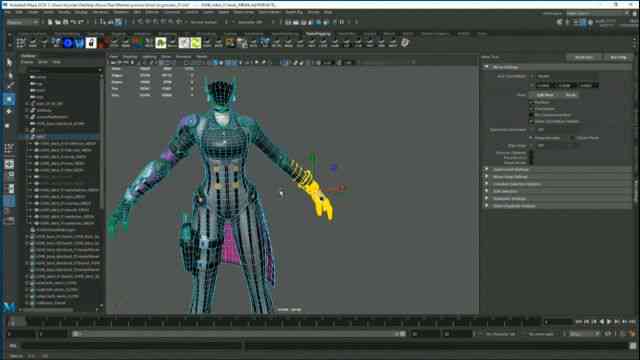Click the blue W icon on the shelf
The image size is (640, 360).
coord(79,42)
